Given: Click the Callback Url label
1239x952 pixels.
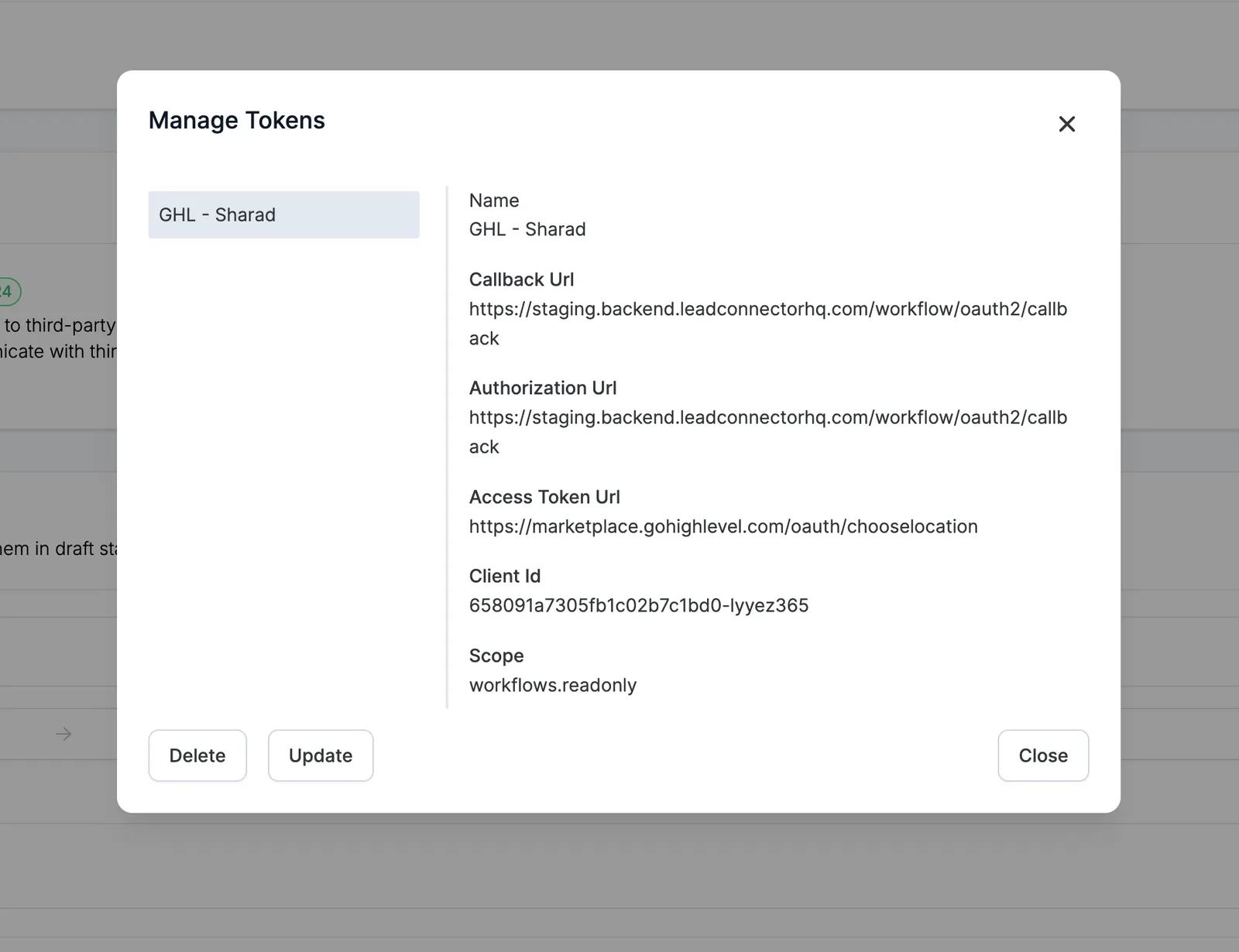Looking at the screenshot, I should coord(522,279).
